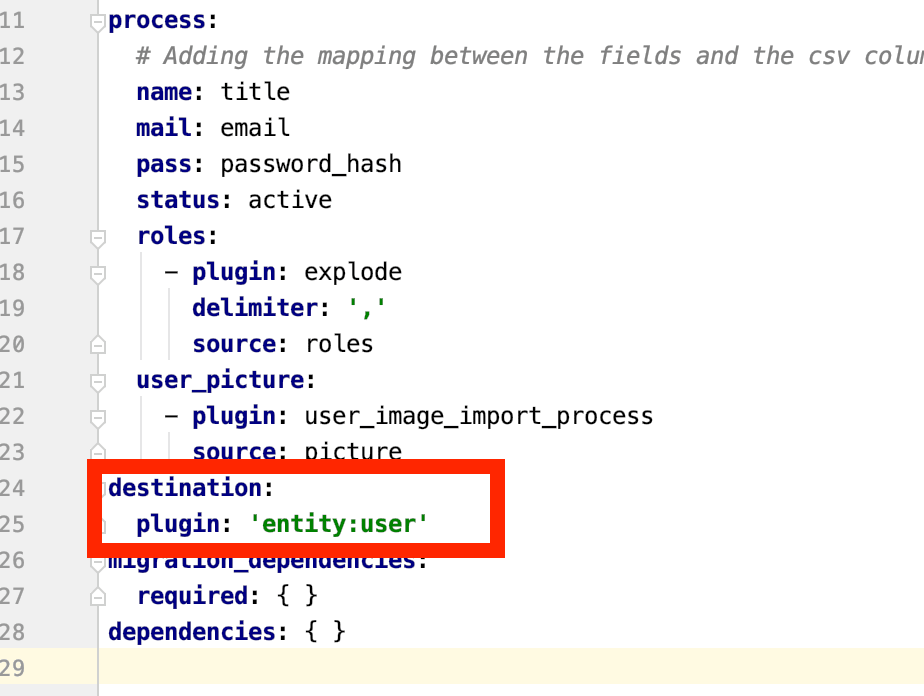Click the password_hash value
Image resolution: width=924 pixels, height=696 pixels.
pyautogui.click(x=311, y=164)
